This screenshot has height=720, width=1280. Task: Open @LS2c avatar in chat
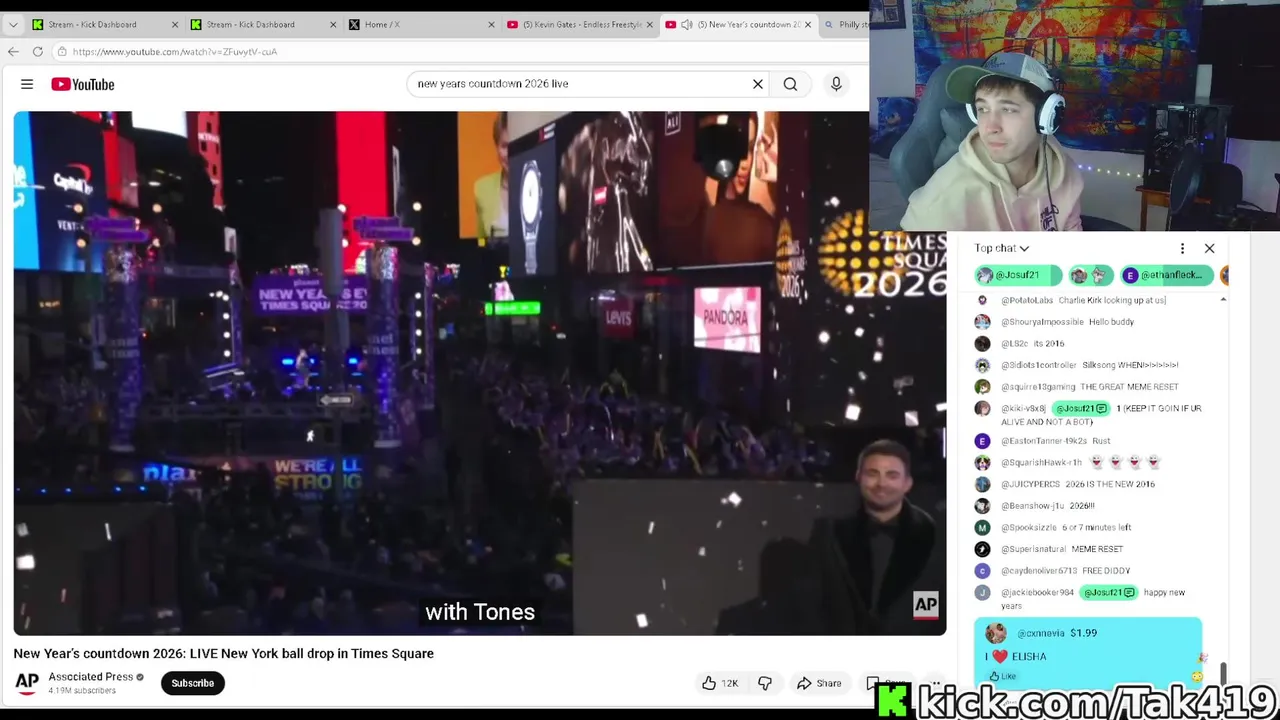pyautogui.click(x=982, y=343)
